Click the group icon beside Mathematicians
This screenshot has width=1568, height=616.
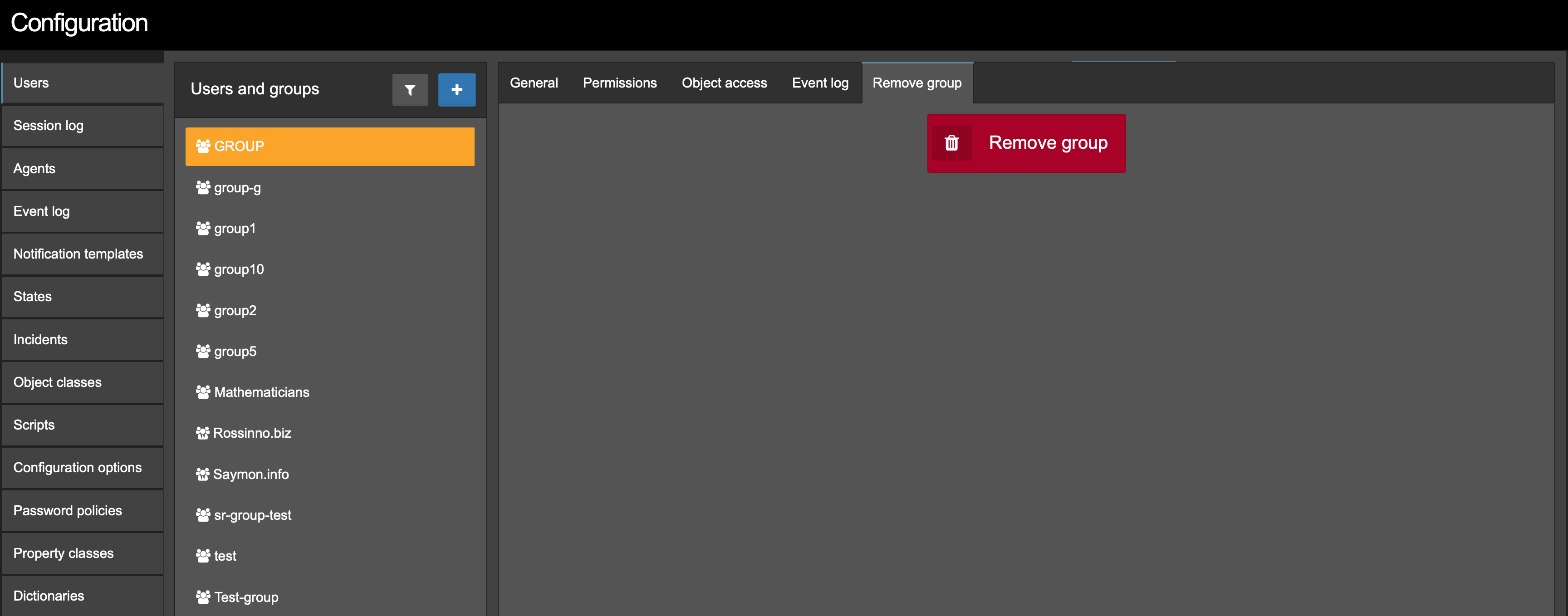coord(203,392)
